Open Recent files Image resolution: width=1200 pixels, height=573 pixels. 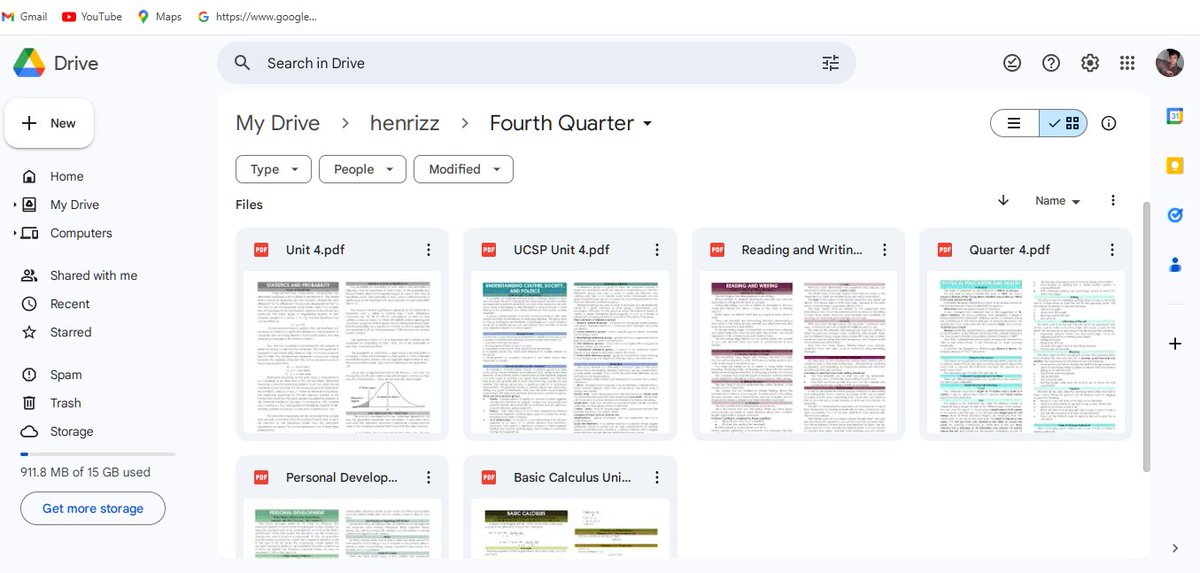(x=70, y=304)
